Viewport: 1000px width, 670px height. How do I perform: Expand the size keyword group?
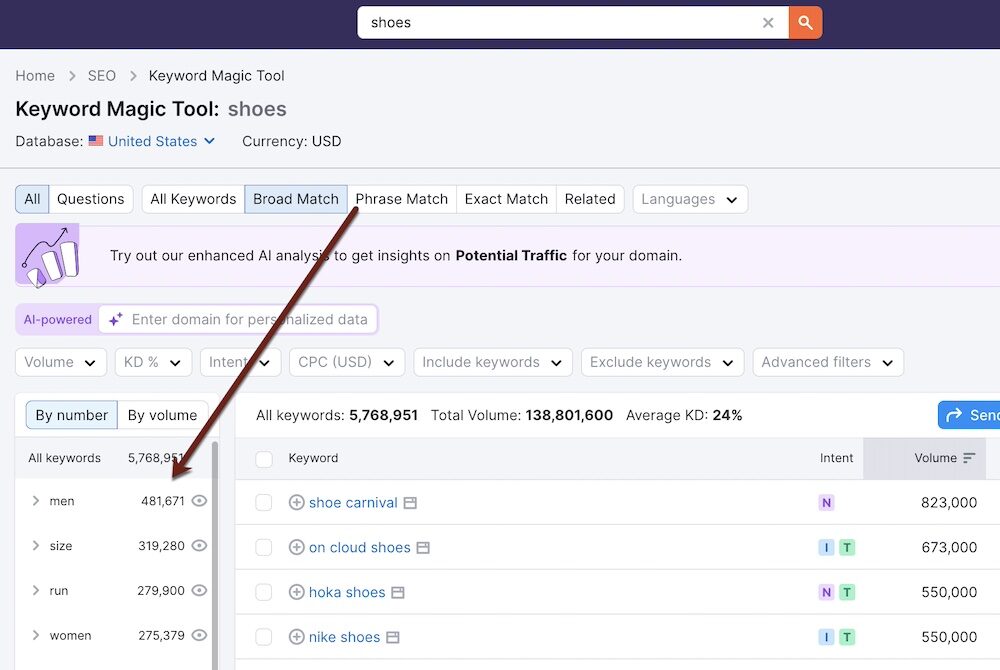pyautogui.click(x=36, y=546)
